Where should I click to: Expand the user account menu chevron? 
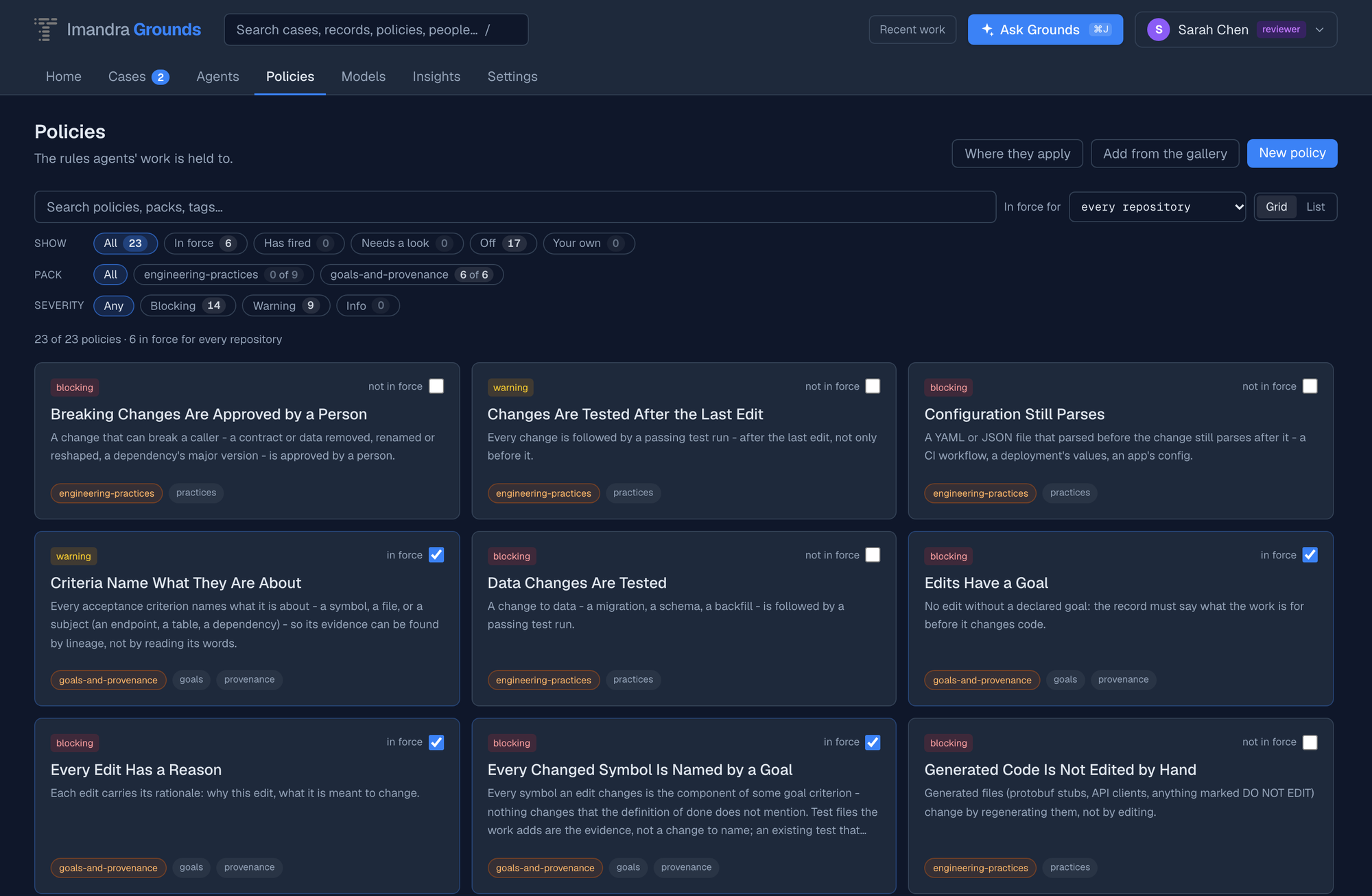click(x=1319, y=30)
